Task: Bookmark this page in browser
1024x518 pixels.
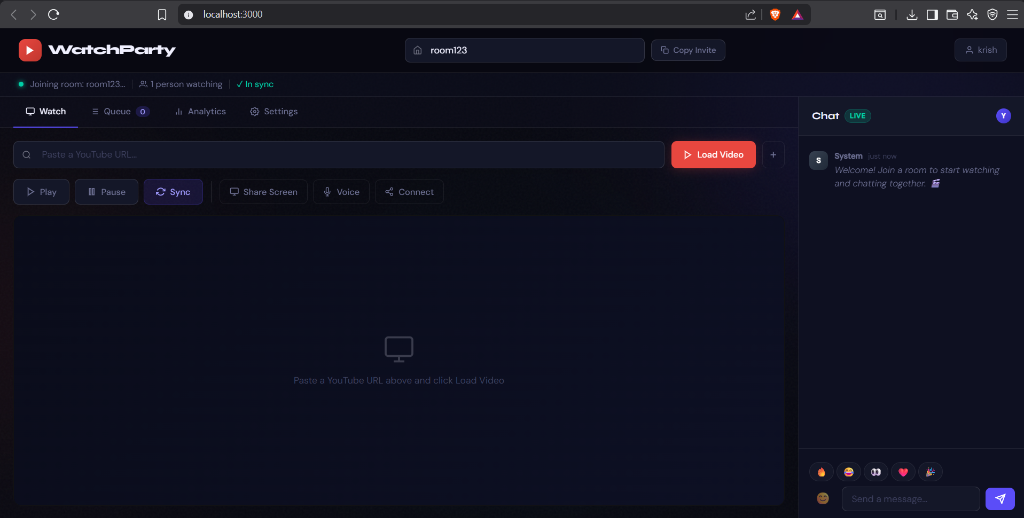Action: point(162,14)
